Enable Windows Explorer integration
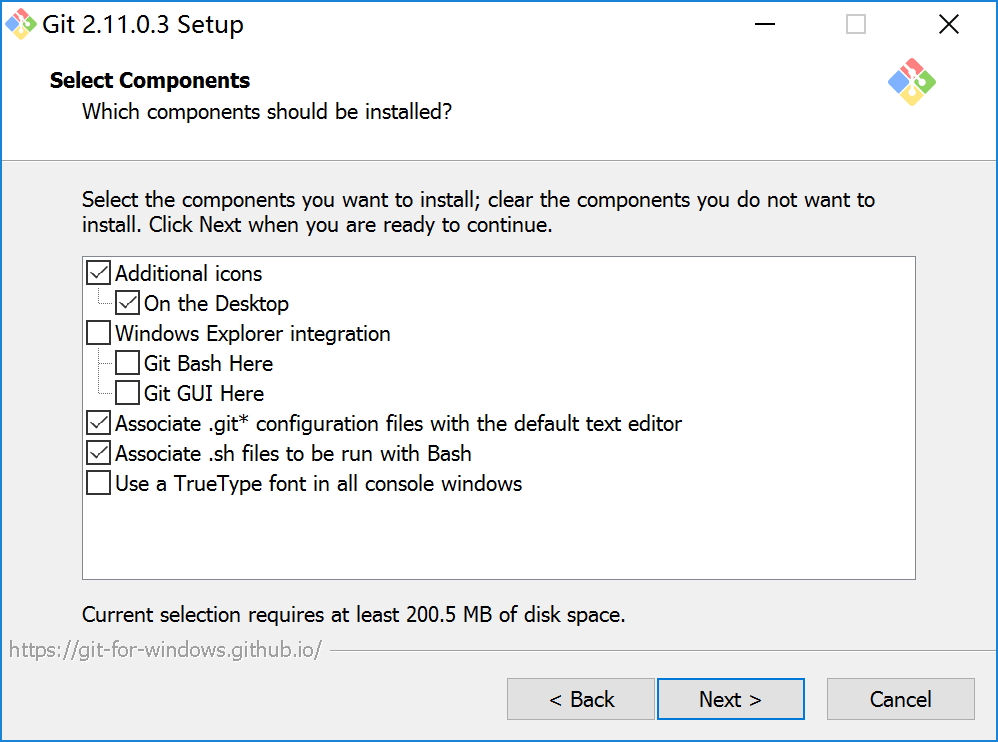 pyautogui.click(x=99, y=333)
